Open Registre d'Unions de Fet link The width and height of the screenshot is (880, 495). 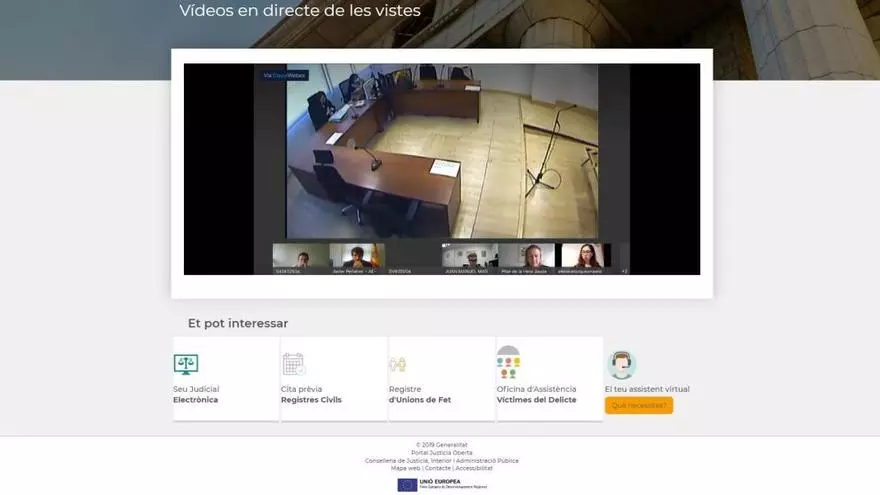(419, 394)
